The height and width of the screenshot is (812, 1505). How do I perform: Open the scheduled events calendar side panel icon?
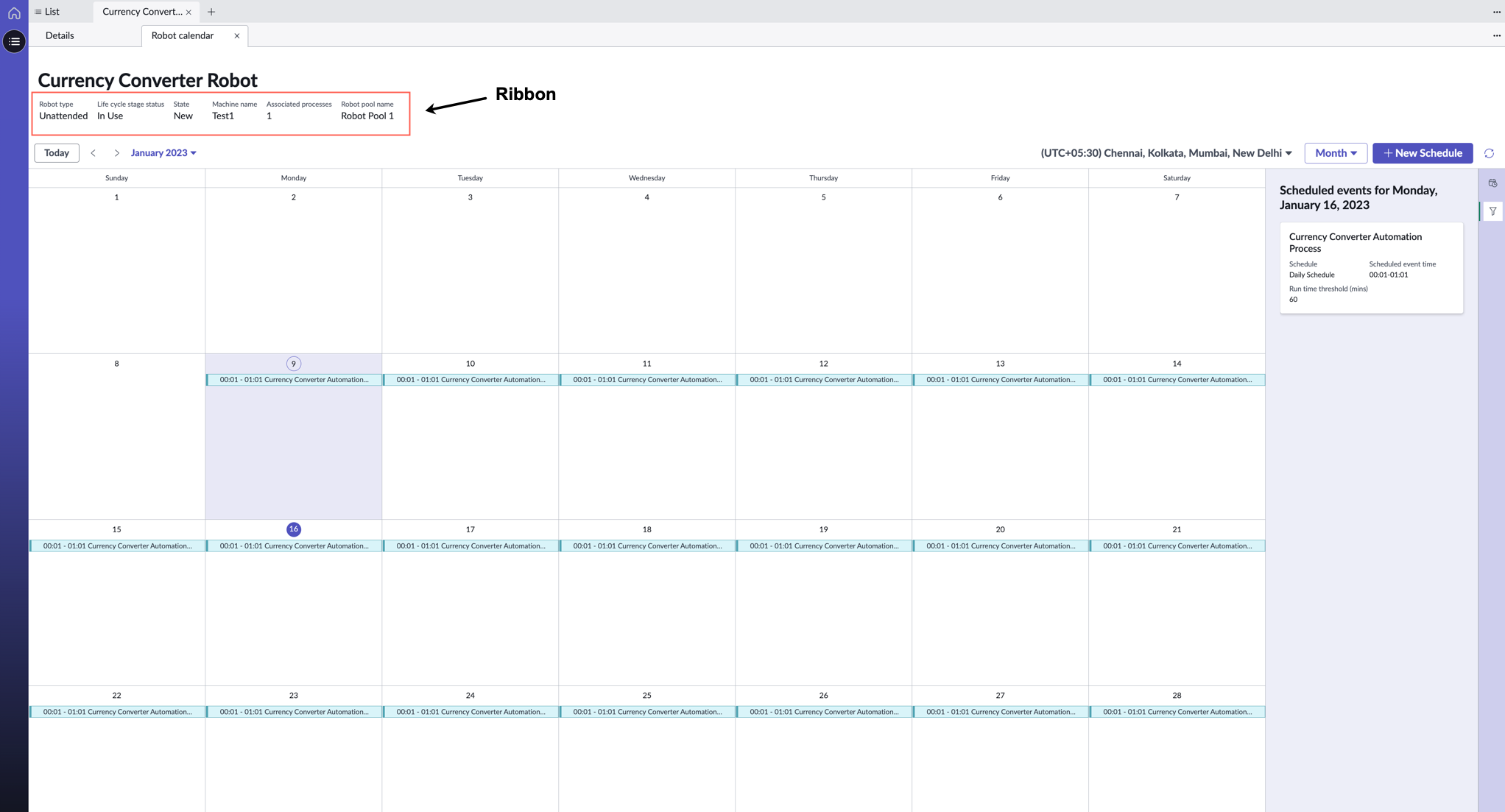[x=1492, y=183]
